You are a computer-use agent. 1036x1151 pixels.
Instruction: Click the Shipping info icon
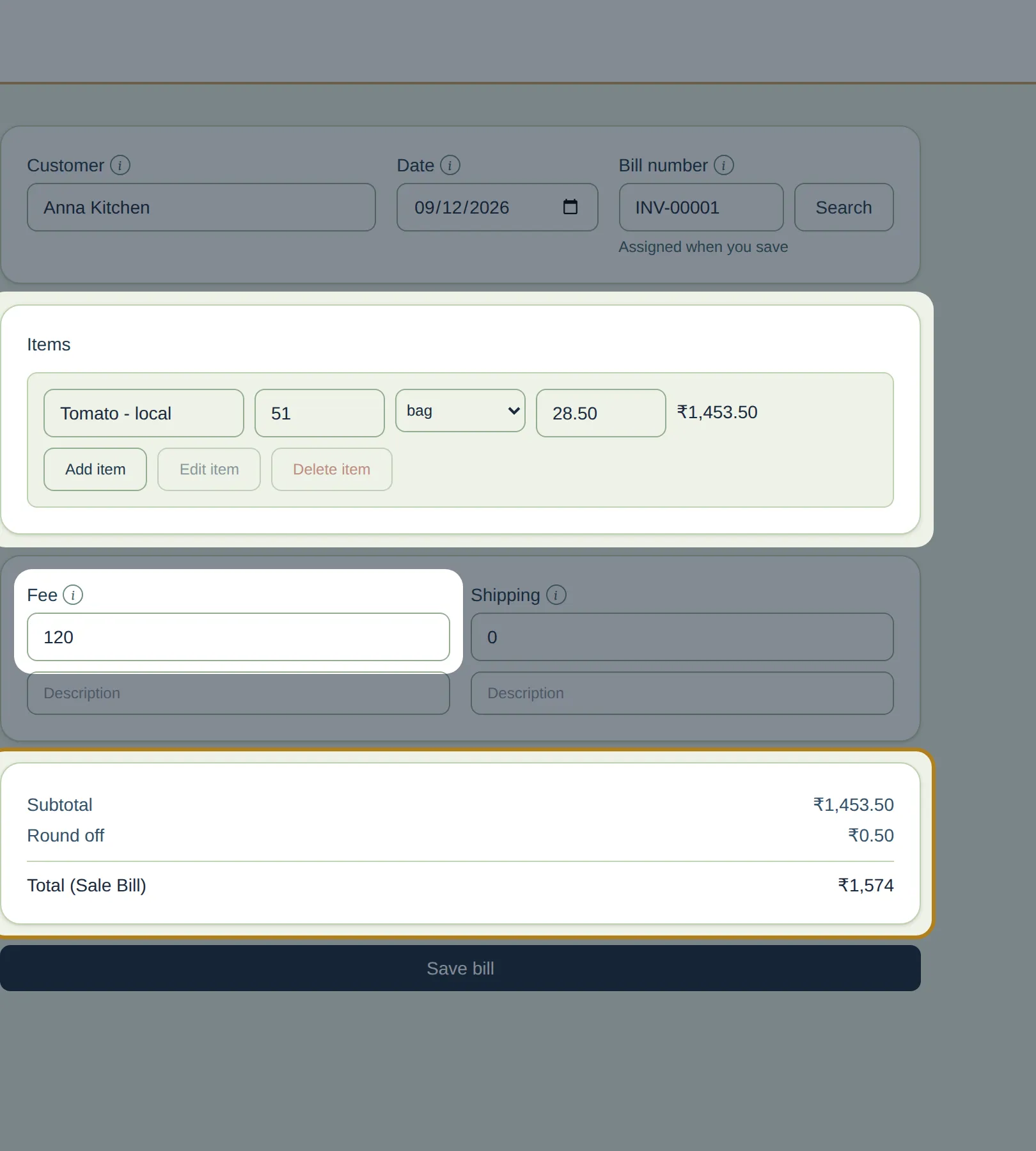coord(556,595)
